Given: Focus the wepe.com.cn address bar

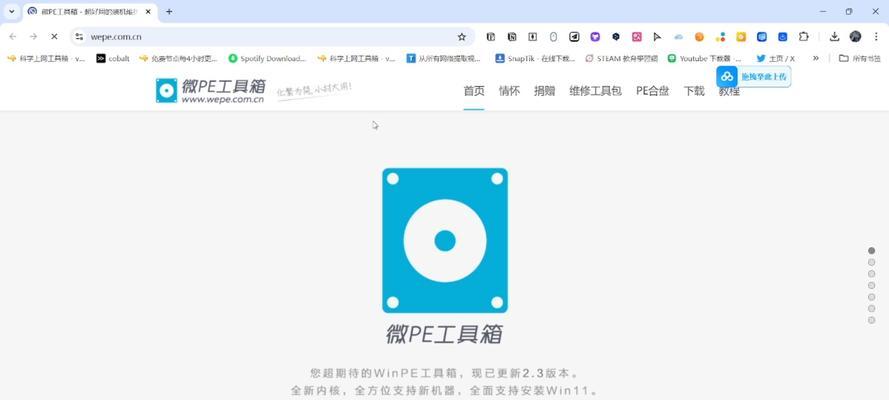Looking at the screenshot, I should click(272, 37).
